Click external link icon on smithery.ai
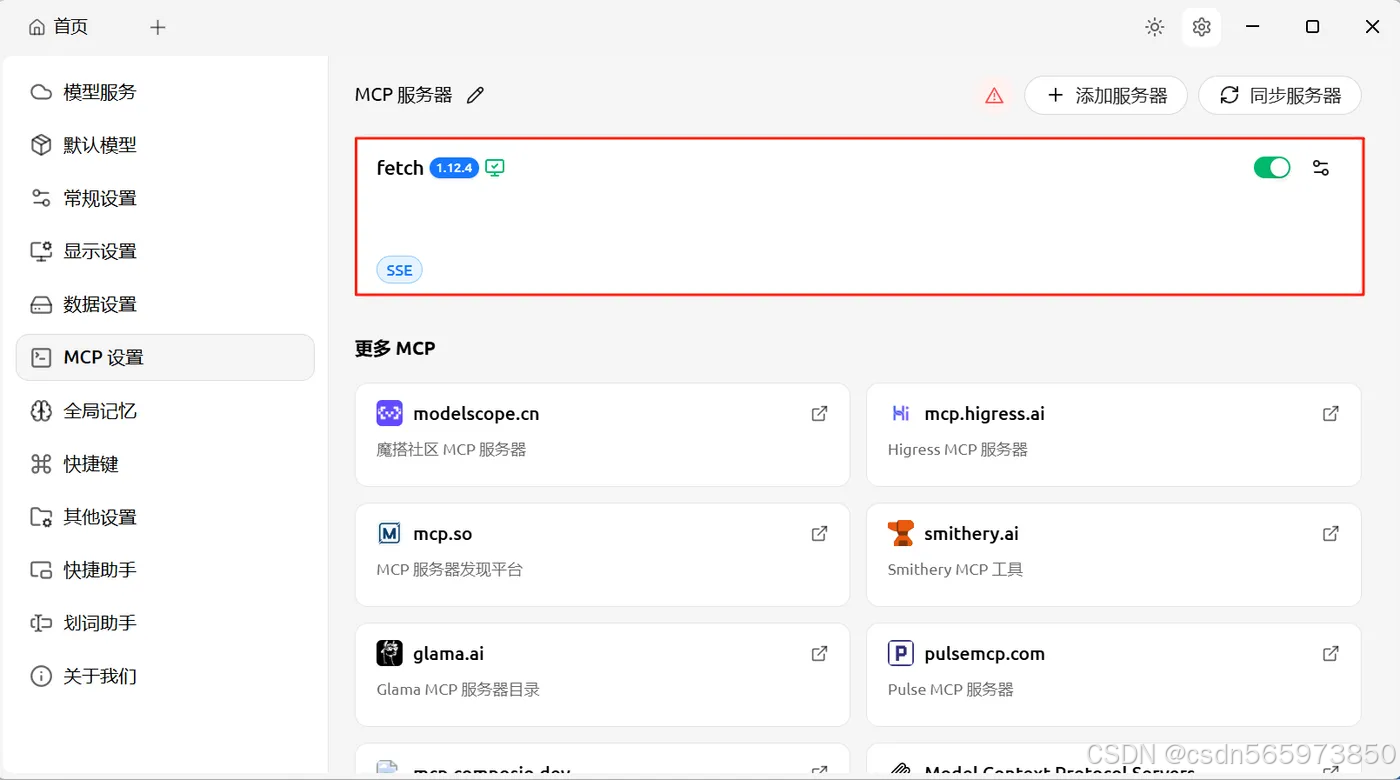The height and width of the screenshot is (780, 1400). pos(1331,533)
